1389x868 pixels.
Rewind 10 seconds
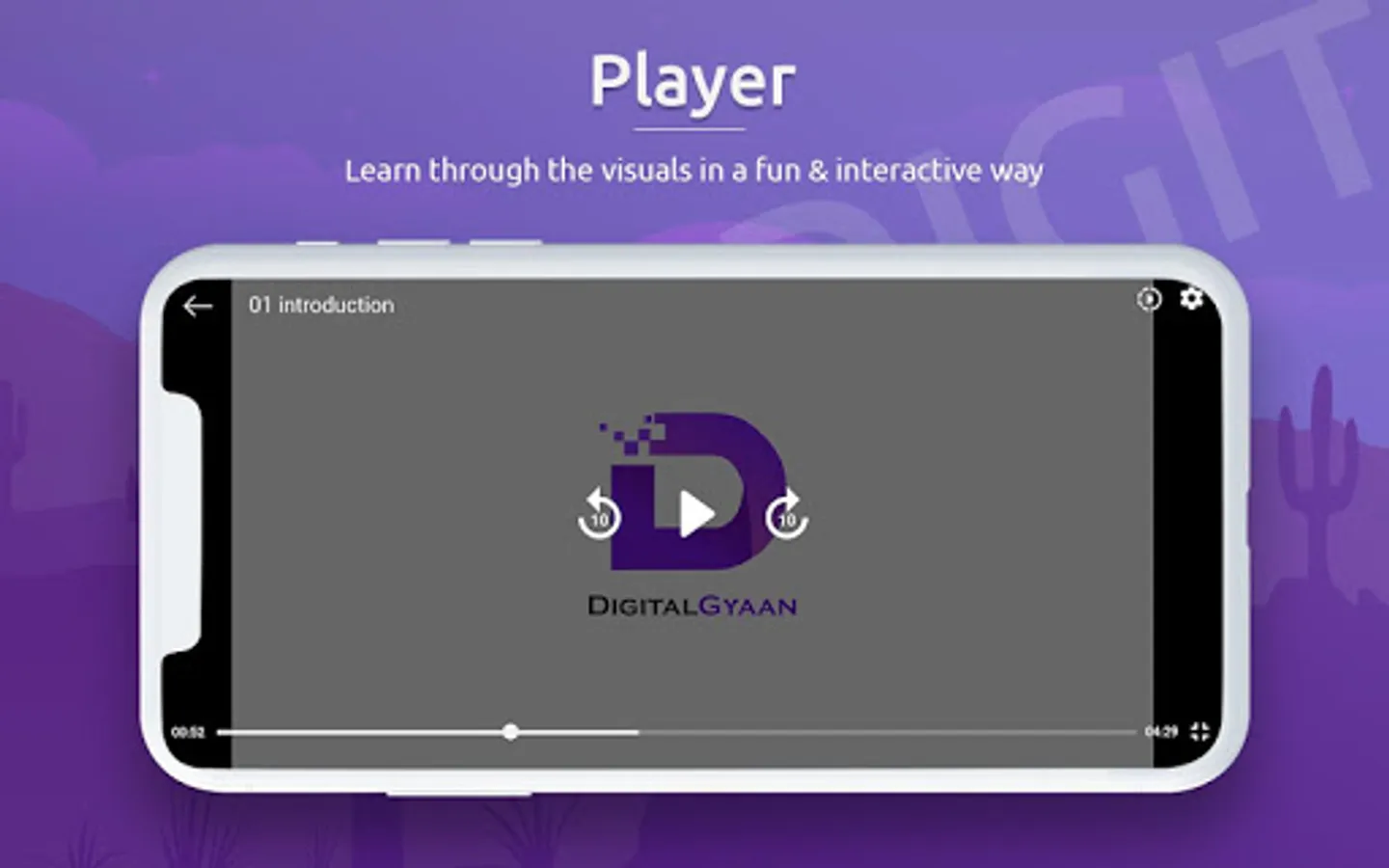click(x=599, y=514)
